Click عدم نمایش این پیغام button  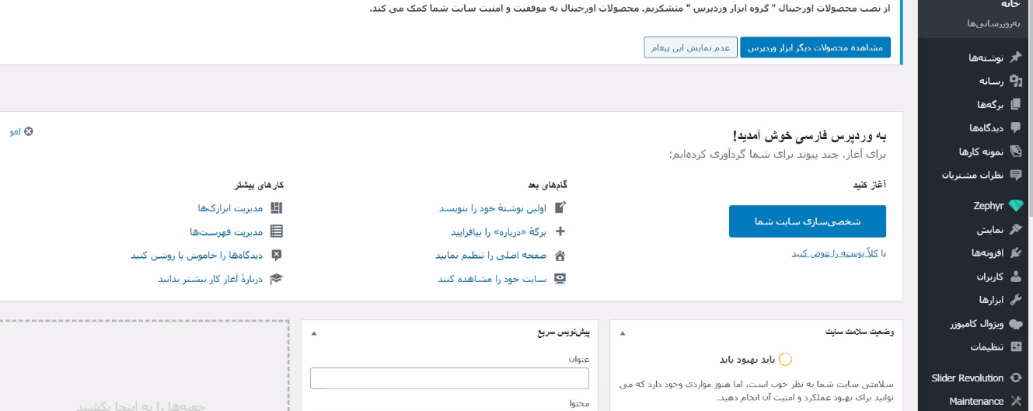pyautogui.click(x=690, y=47)
